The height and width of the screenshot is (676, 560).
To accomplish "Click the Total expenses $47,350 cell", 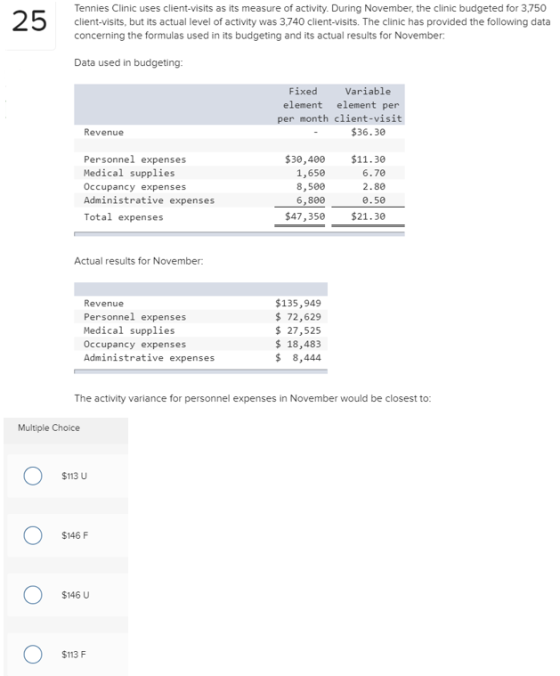I will point(305,216).
